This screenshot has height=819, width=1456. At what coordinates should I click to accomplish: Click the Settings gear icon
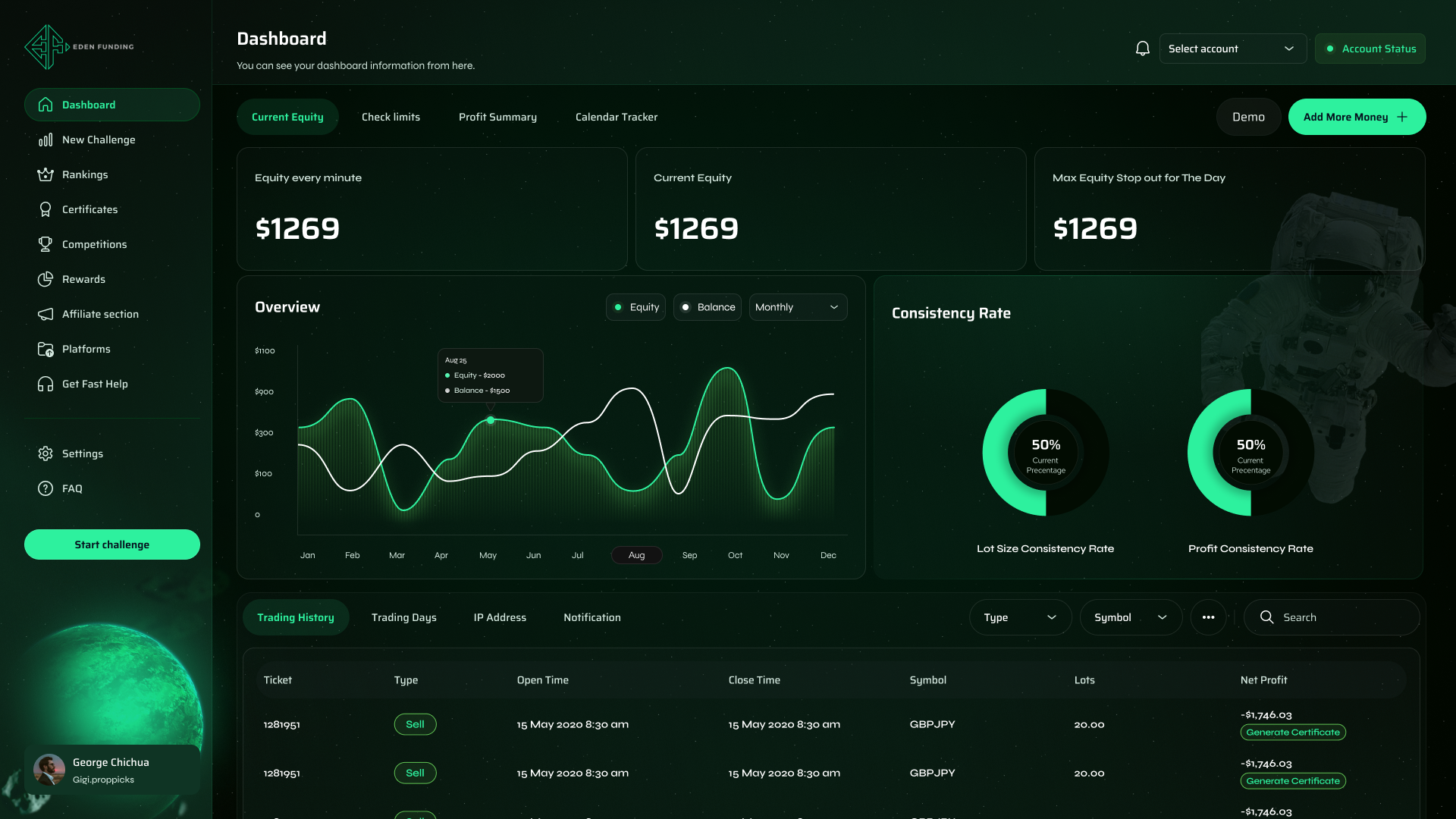45,453
